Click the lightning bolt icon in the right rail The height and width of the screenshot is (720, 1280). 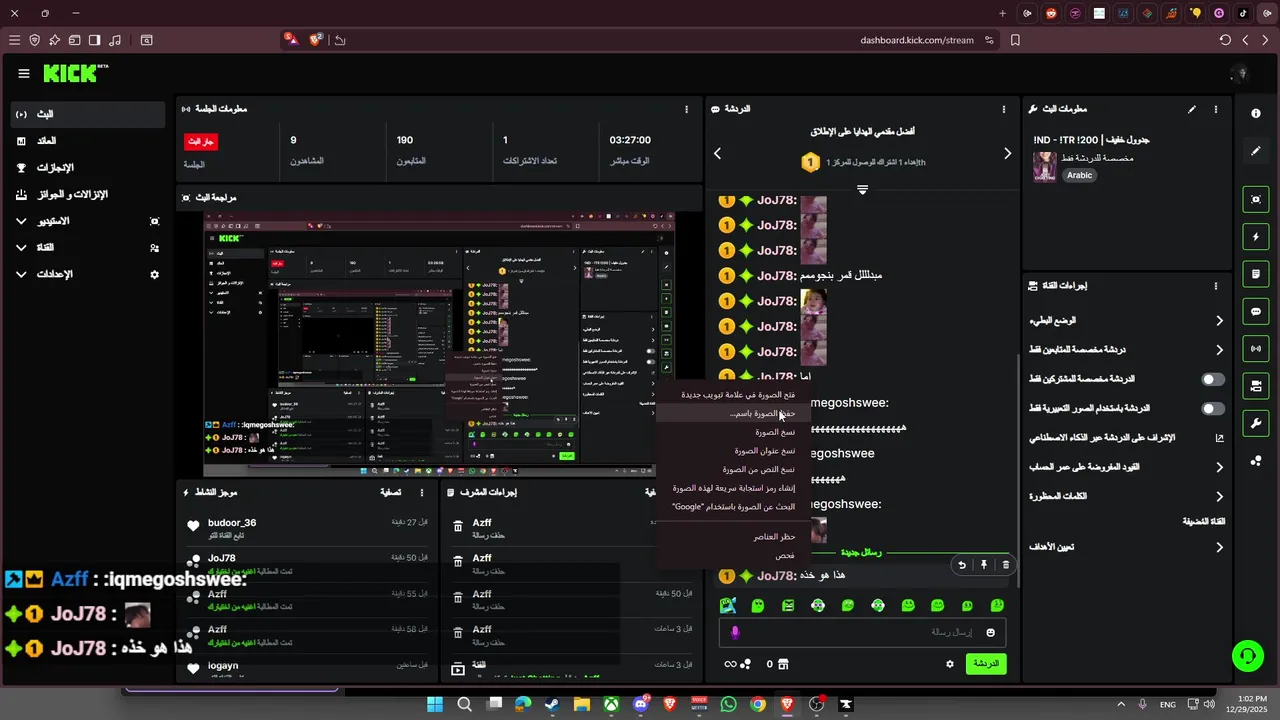point(1256,237)
